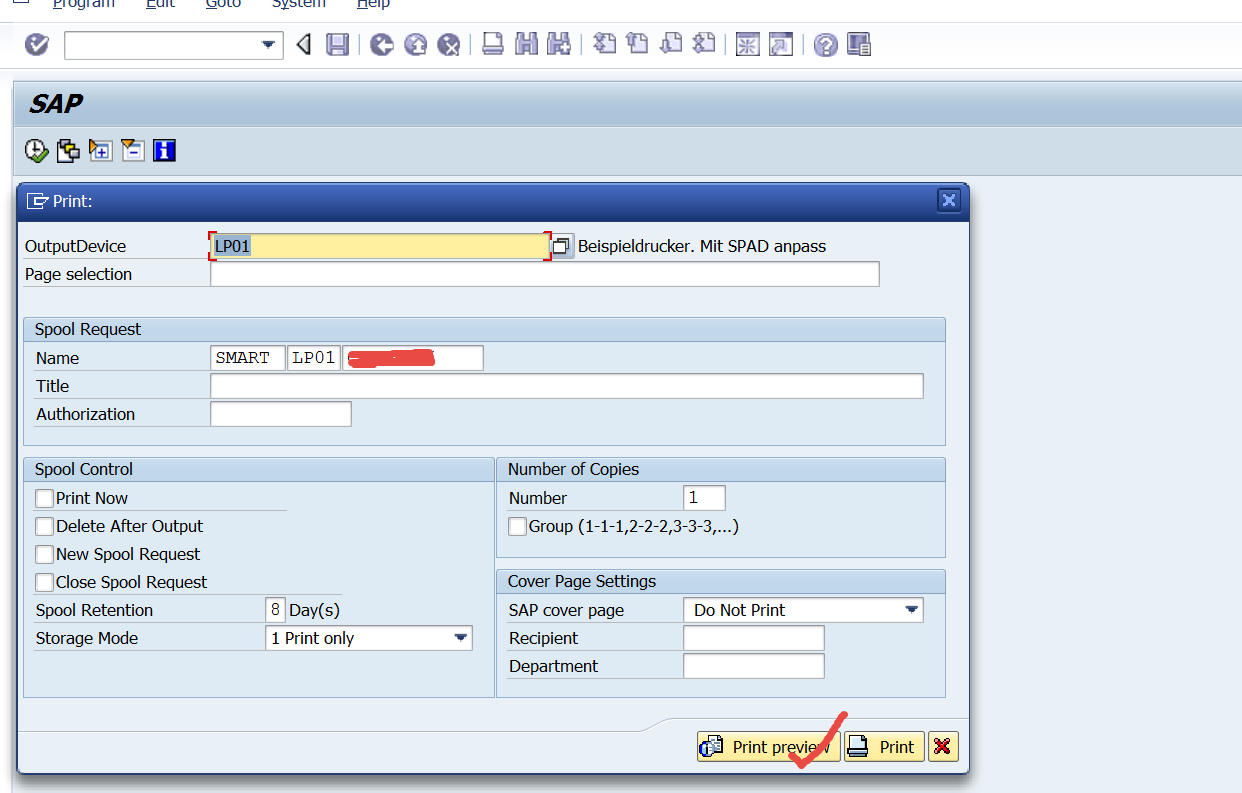Click the Help question mark icon
The image size is (1242, 793).
pos(825,44)
